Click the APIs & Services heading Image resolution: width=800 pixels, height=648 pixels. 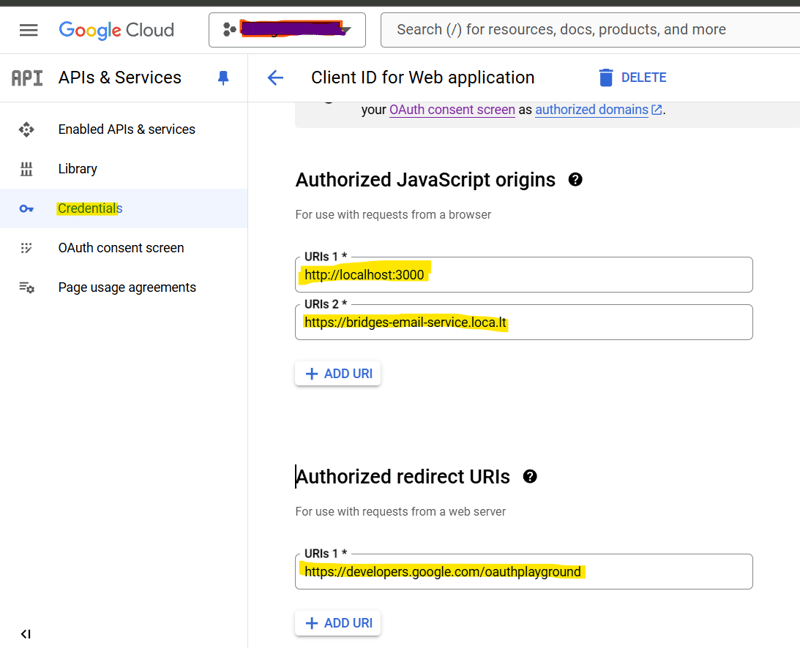tap(120, 78)
